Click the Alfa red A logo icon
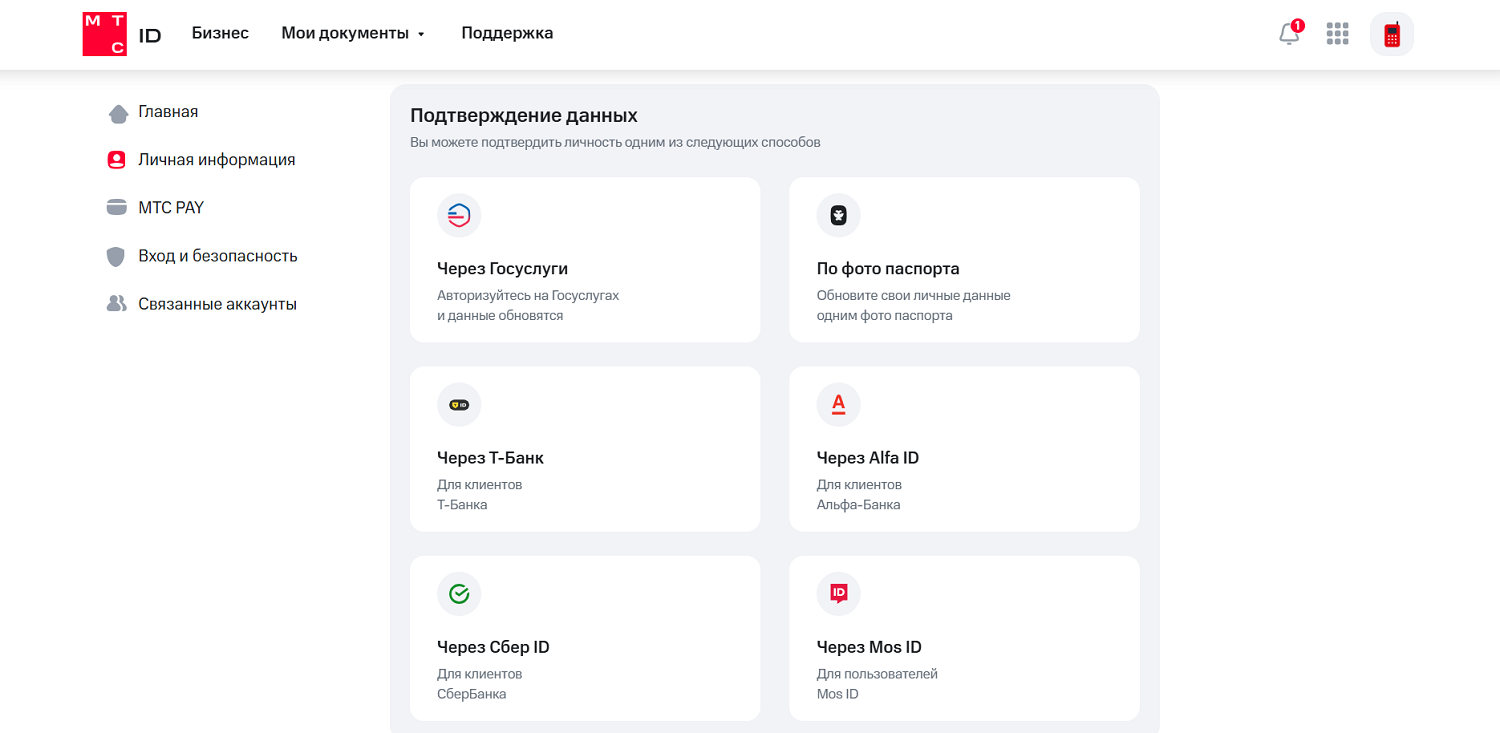Screen dimensions: 1500x733 coord(838,405)
